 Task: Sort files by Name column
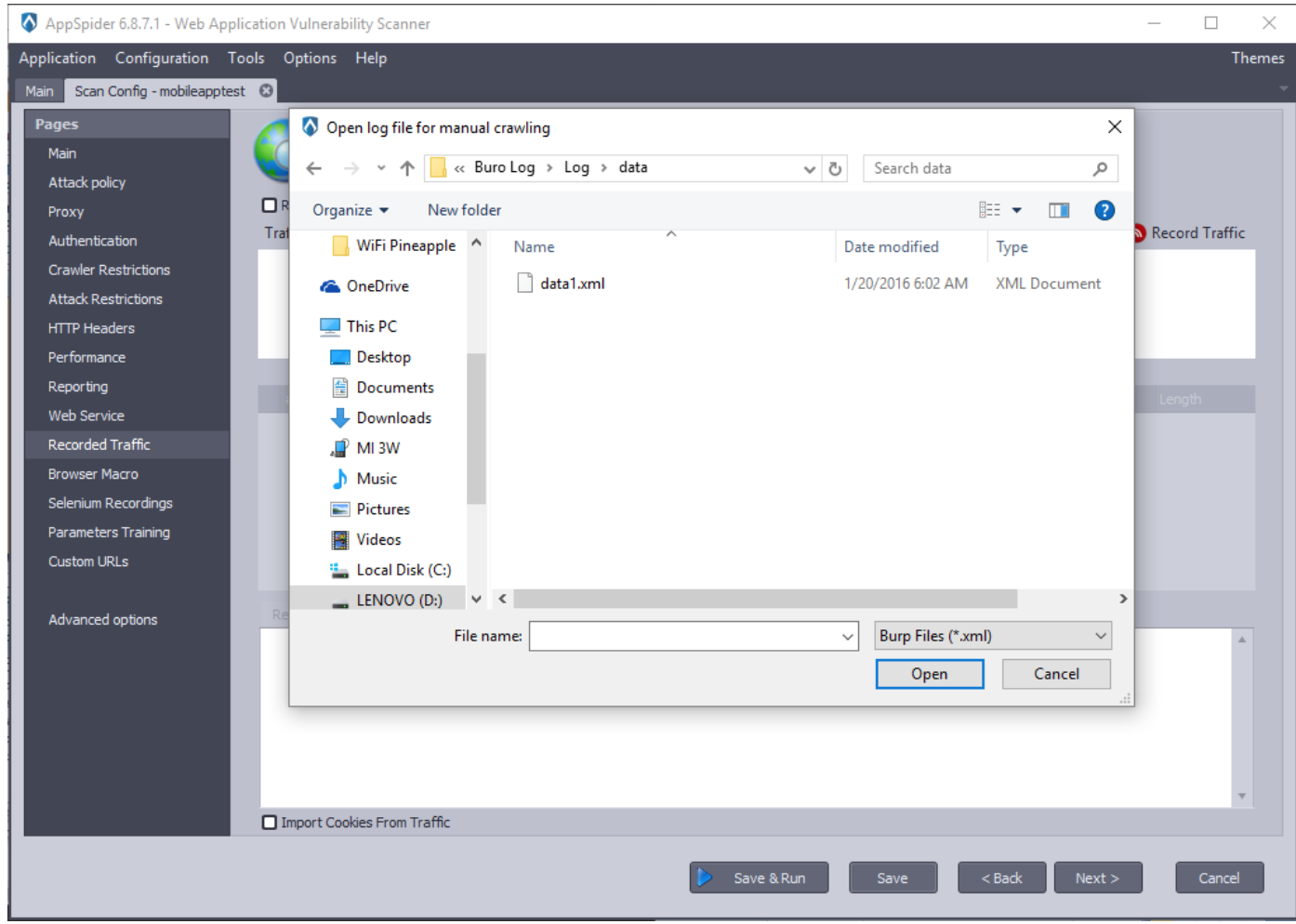534,247
